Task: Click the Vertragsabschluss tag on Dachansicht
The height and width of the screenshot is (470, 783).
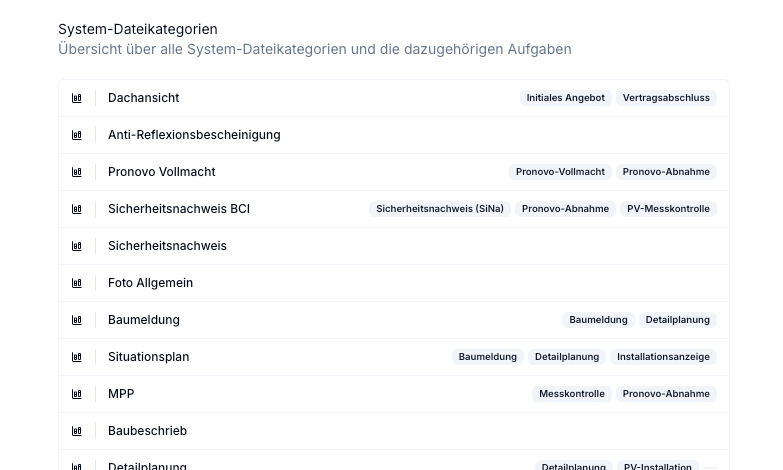Action: tap(666, 98)
